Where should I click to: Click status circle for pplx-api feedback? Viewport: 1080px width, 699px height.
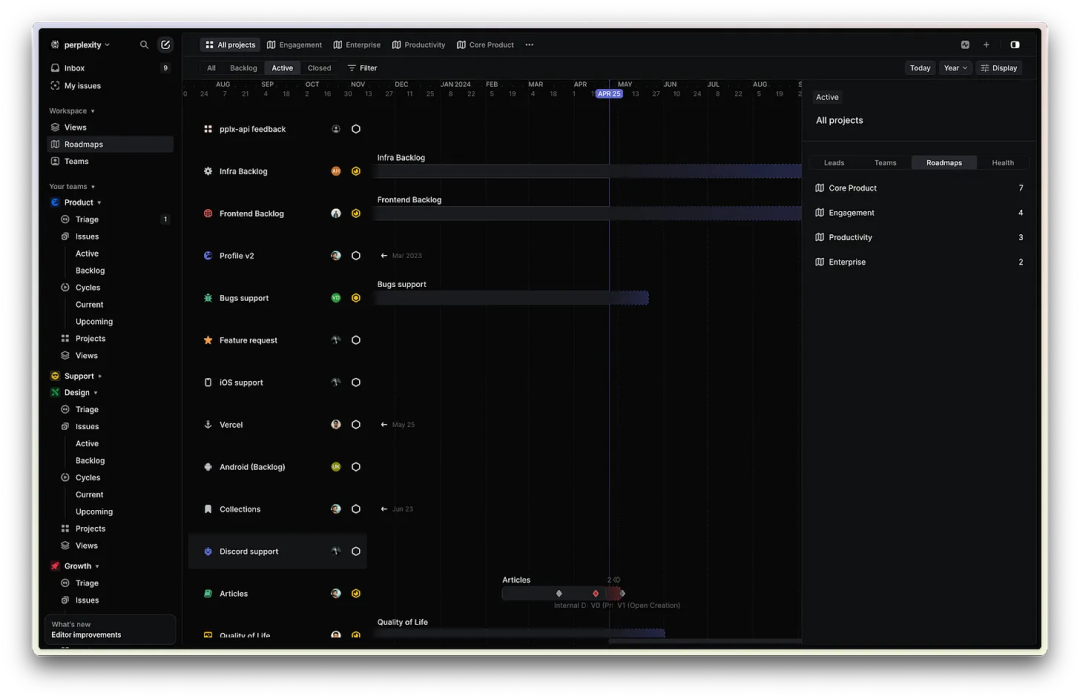pyautogui.click(x=356, y=129)
